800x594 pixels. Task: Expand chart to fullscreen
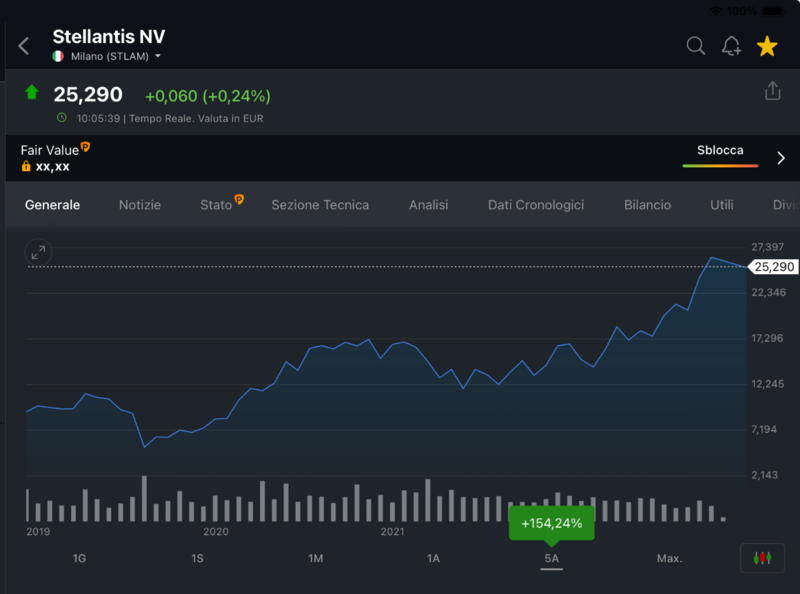(x=38, y=252)
